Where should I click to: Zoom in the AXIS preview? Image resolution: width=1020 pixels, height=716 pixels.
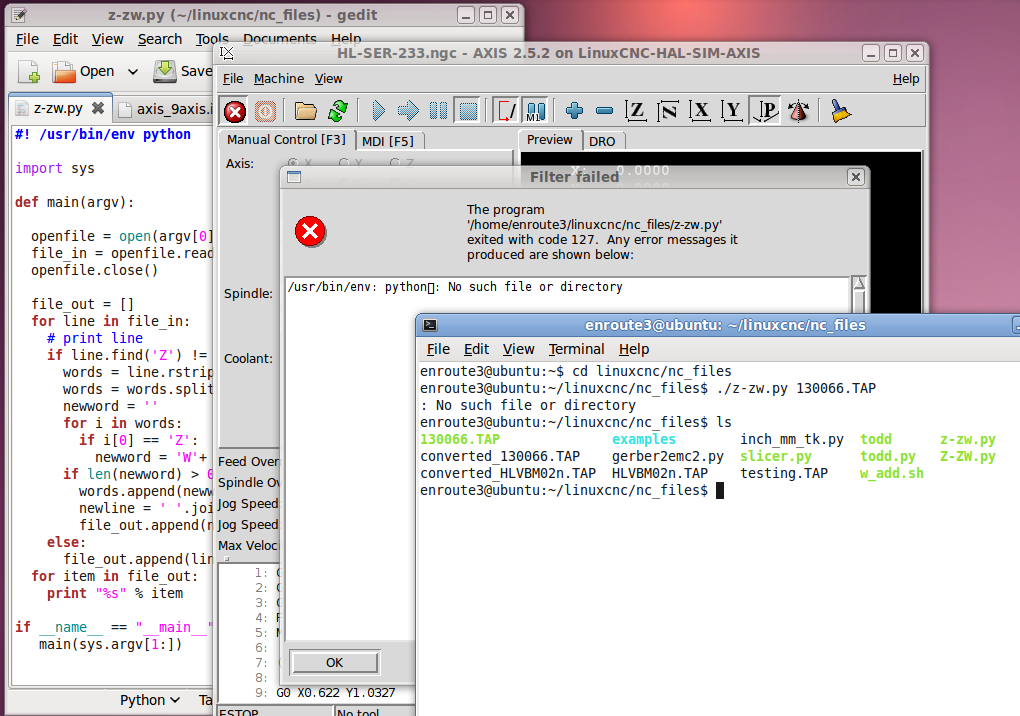point(574,111)
